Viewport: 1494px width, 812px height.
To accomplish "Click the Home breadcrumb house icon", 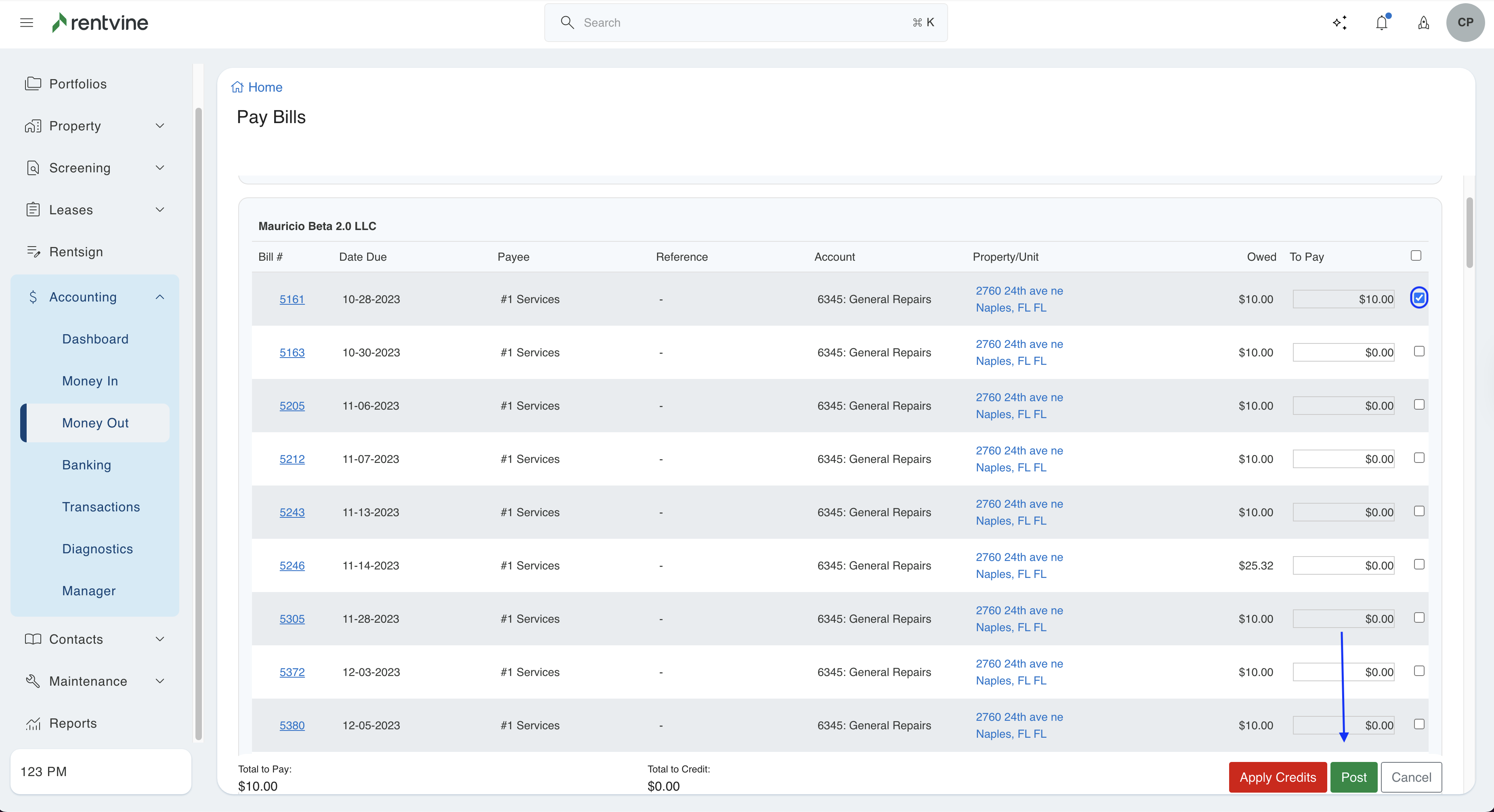I will coord(237,87).
